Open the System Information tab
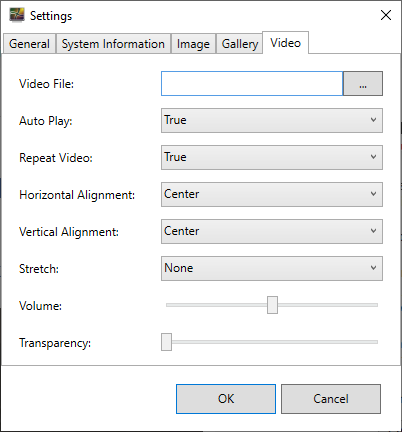 click(113, 44)
